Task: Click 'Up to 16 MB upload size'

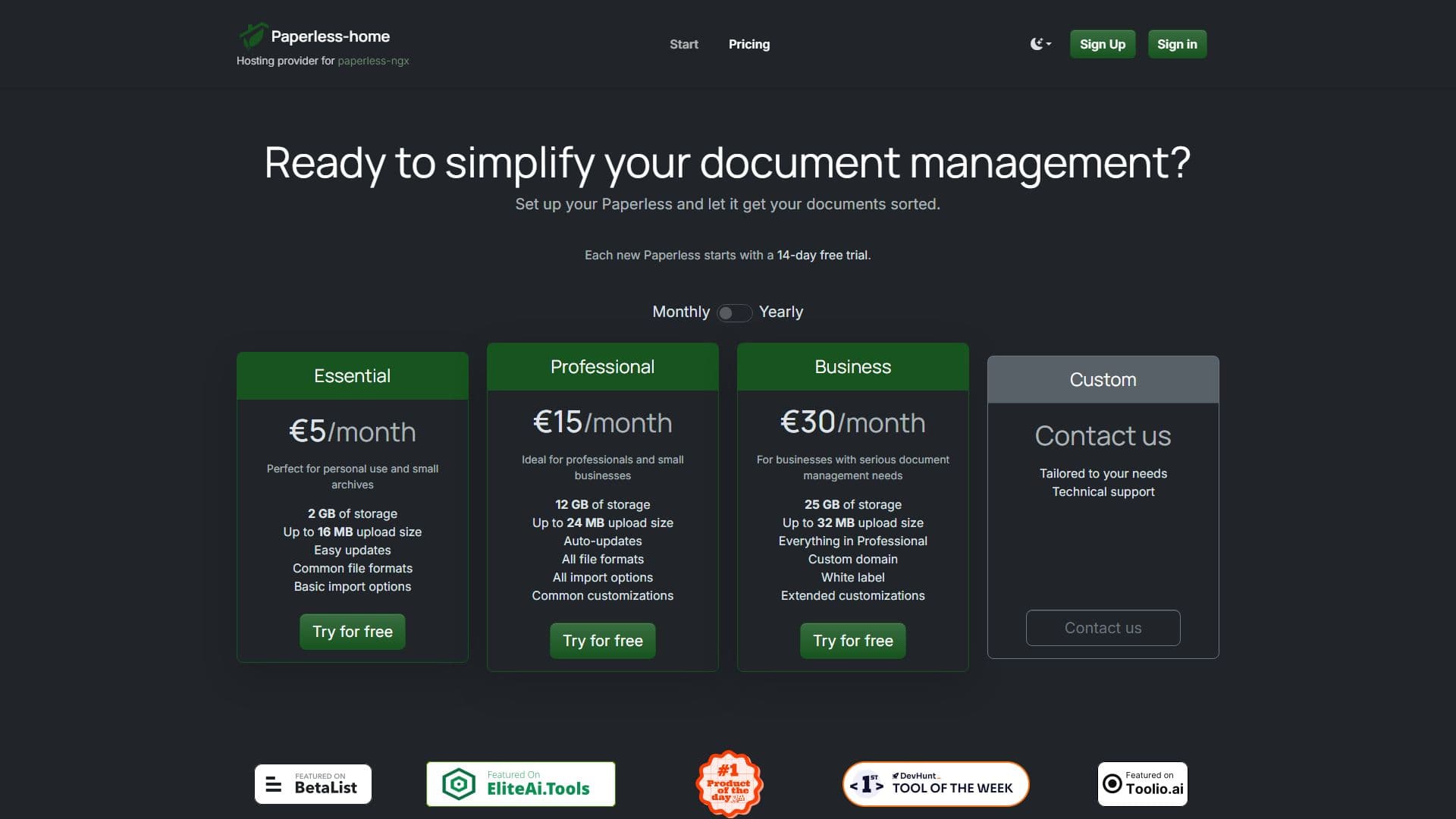Action: [353, 532]
